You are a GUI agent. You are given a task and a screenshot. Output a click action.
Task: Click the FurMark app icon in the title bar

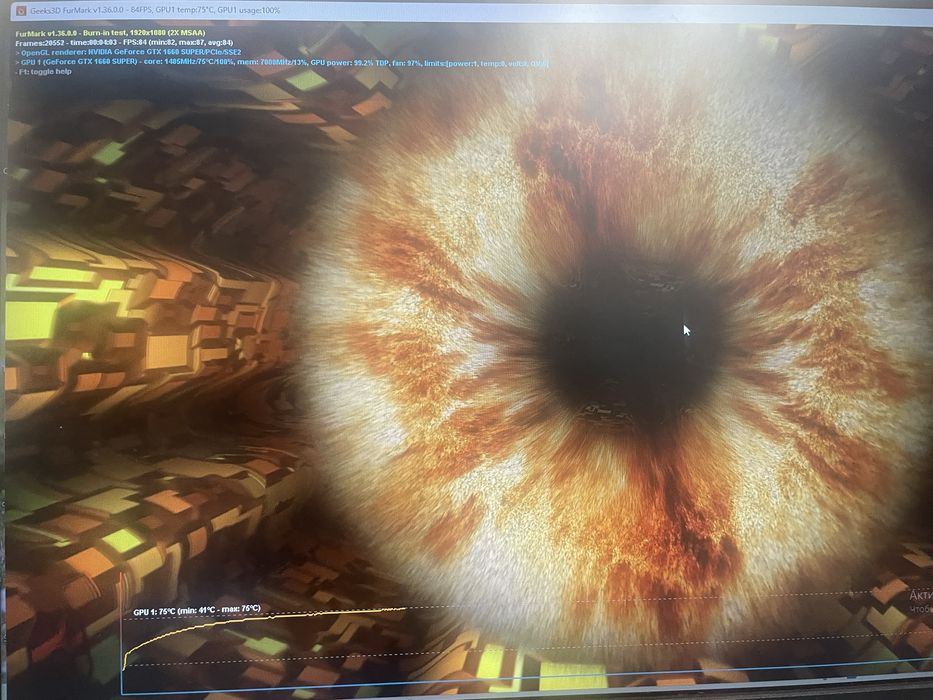(x=20, y=10)
